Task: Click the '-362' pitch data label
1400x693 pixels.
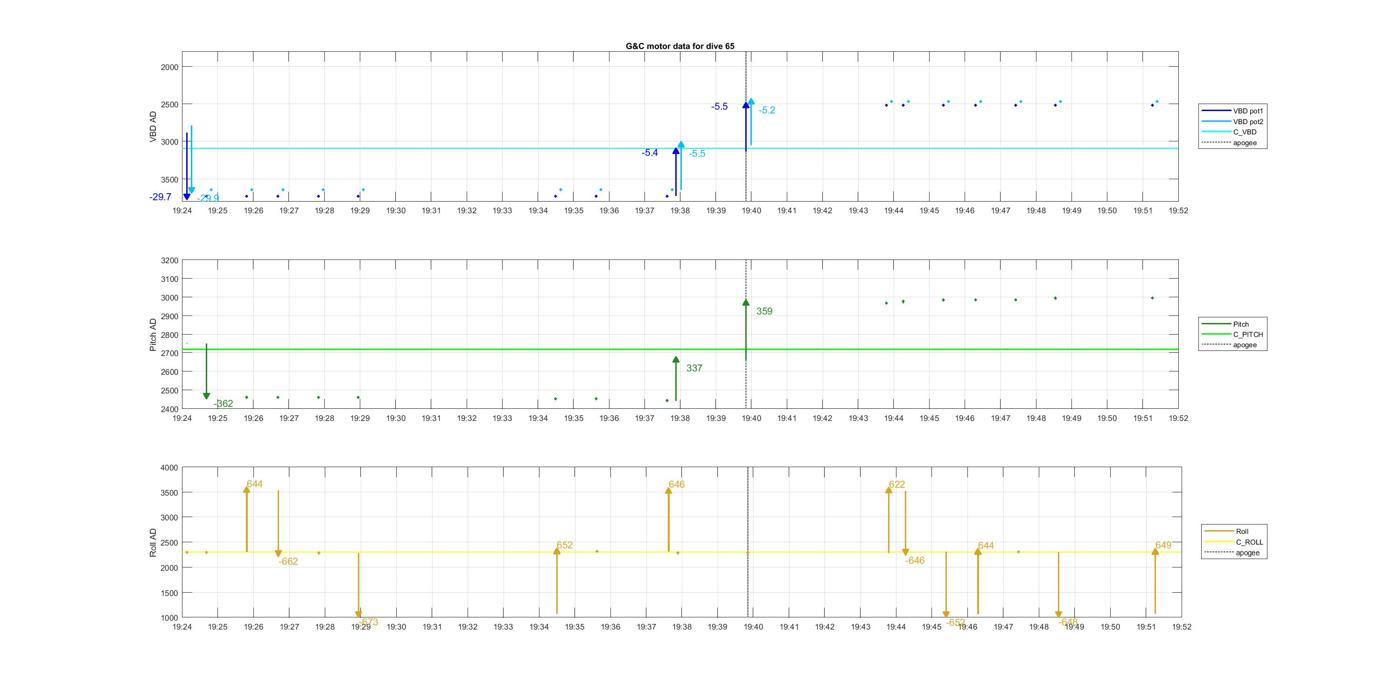Action: [x=223, y=404]
